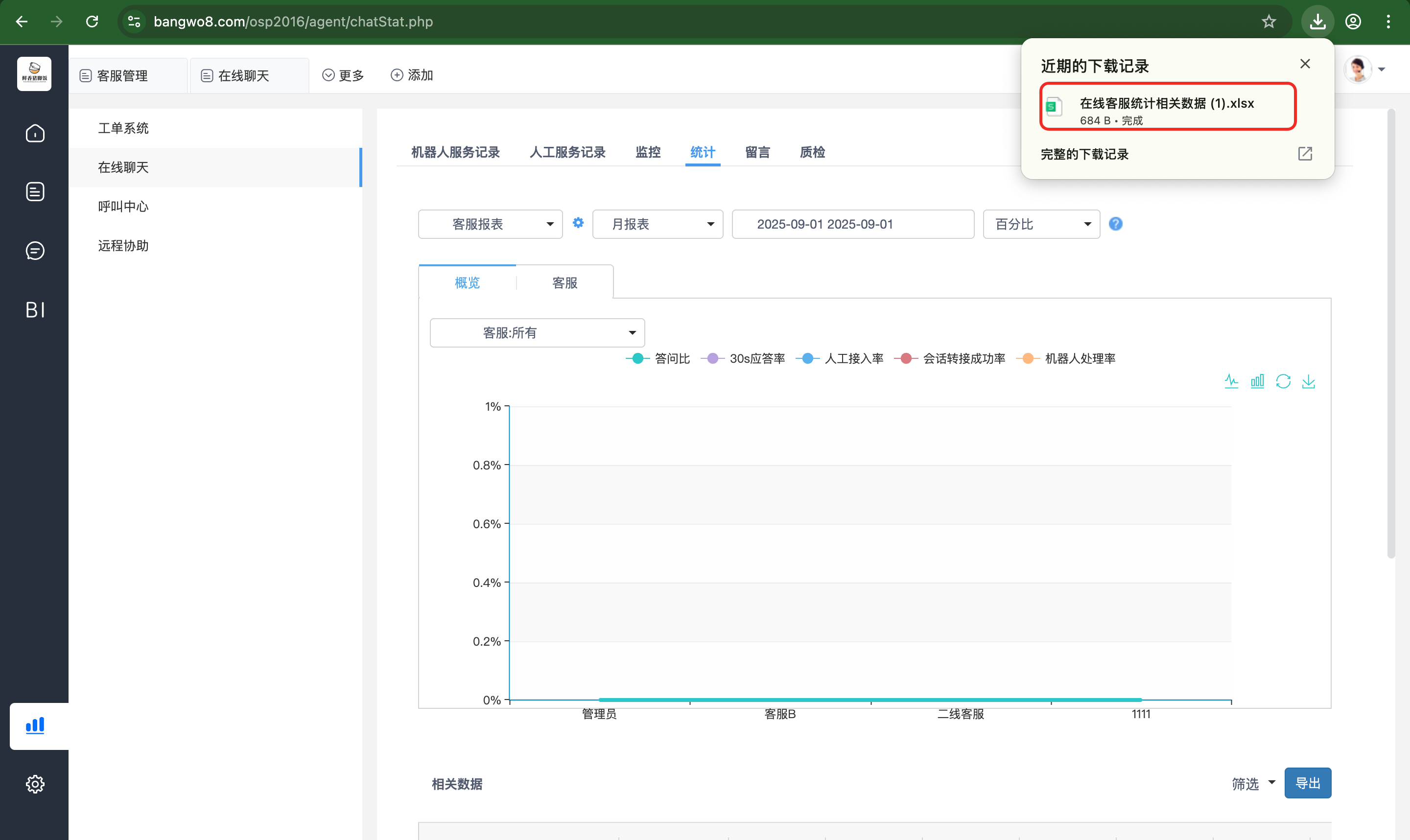Toggle 答问比 series in legend

point(658,358)
